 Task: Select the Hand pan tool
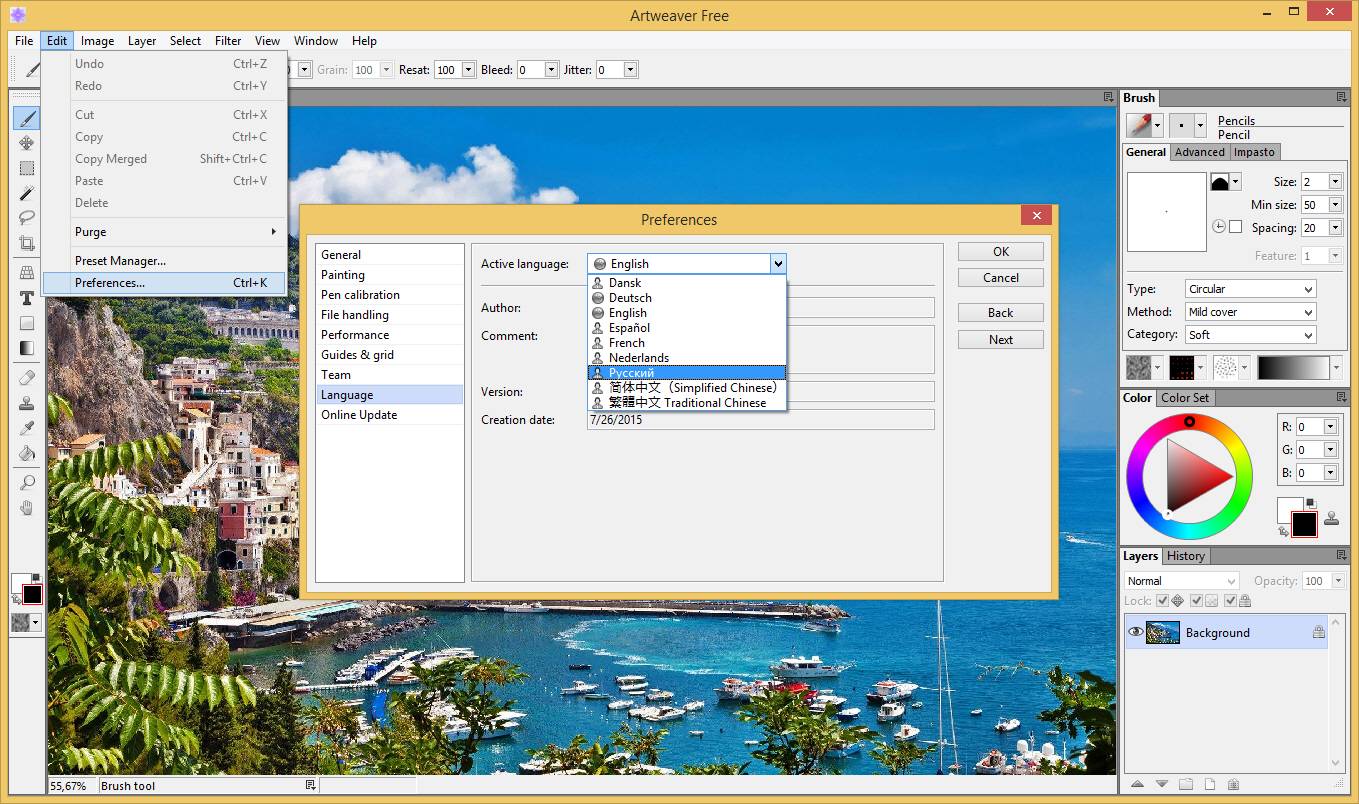[27, 508]
